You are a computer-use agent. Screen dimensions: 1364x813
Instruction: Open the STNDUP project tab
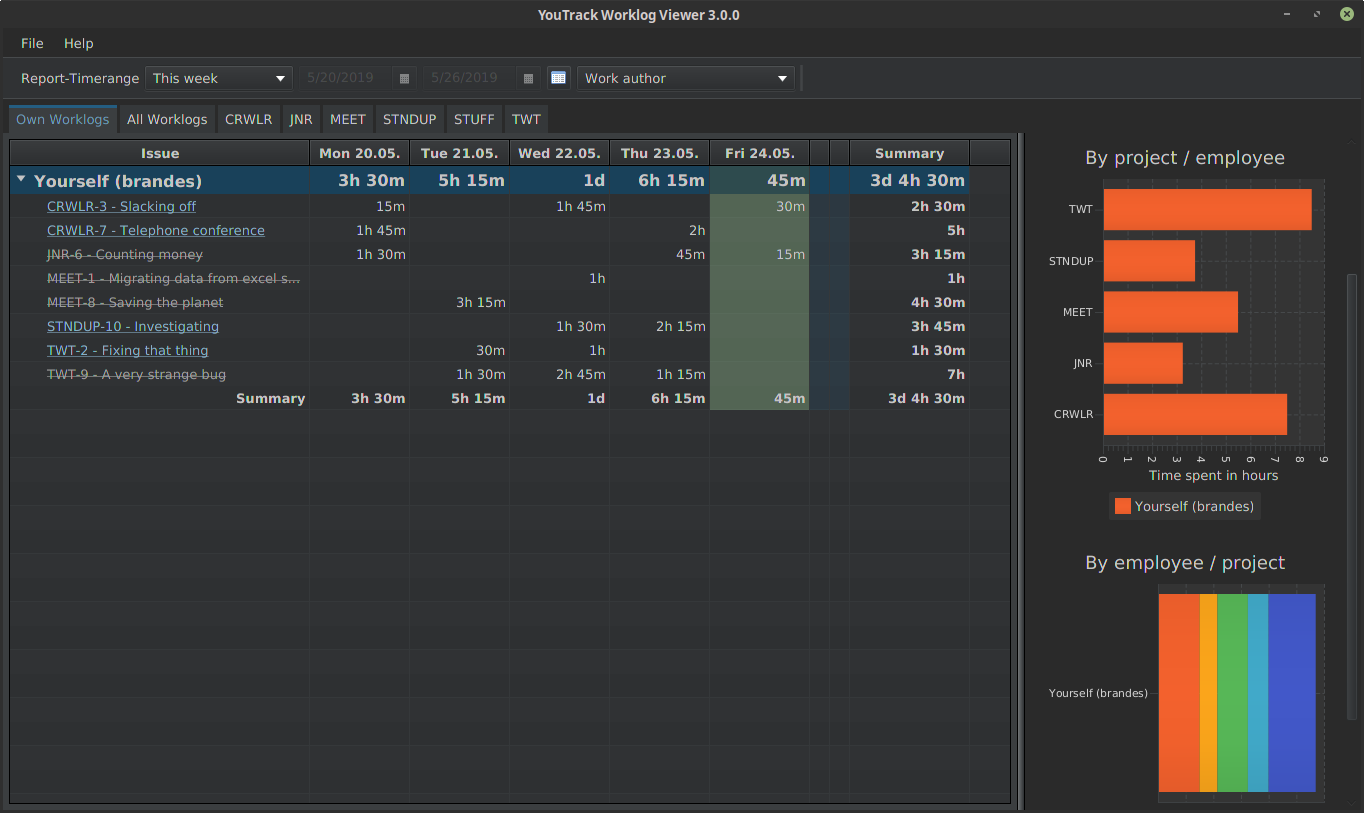click(410, 119)
